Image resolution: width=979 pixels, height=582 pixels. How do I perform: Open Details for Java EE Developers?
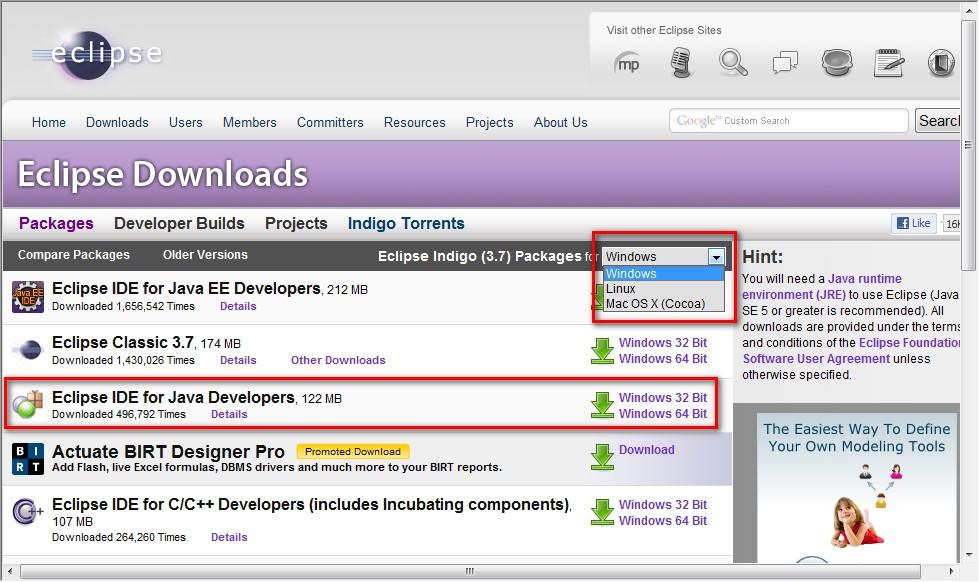click(238, 306)
